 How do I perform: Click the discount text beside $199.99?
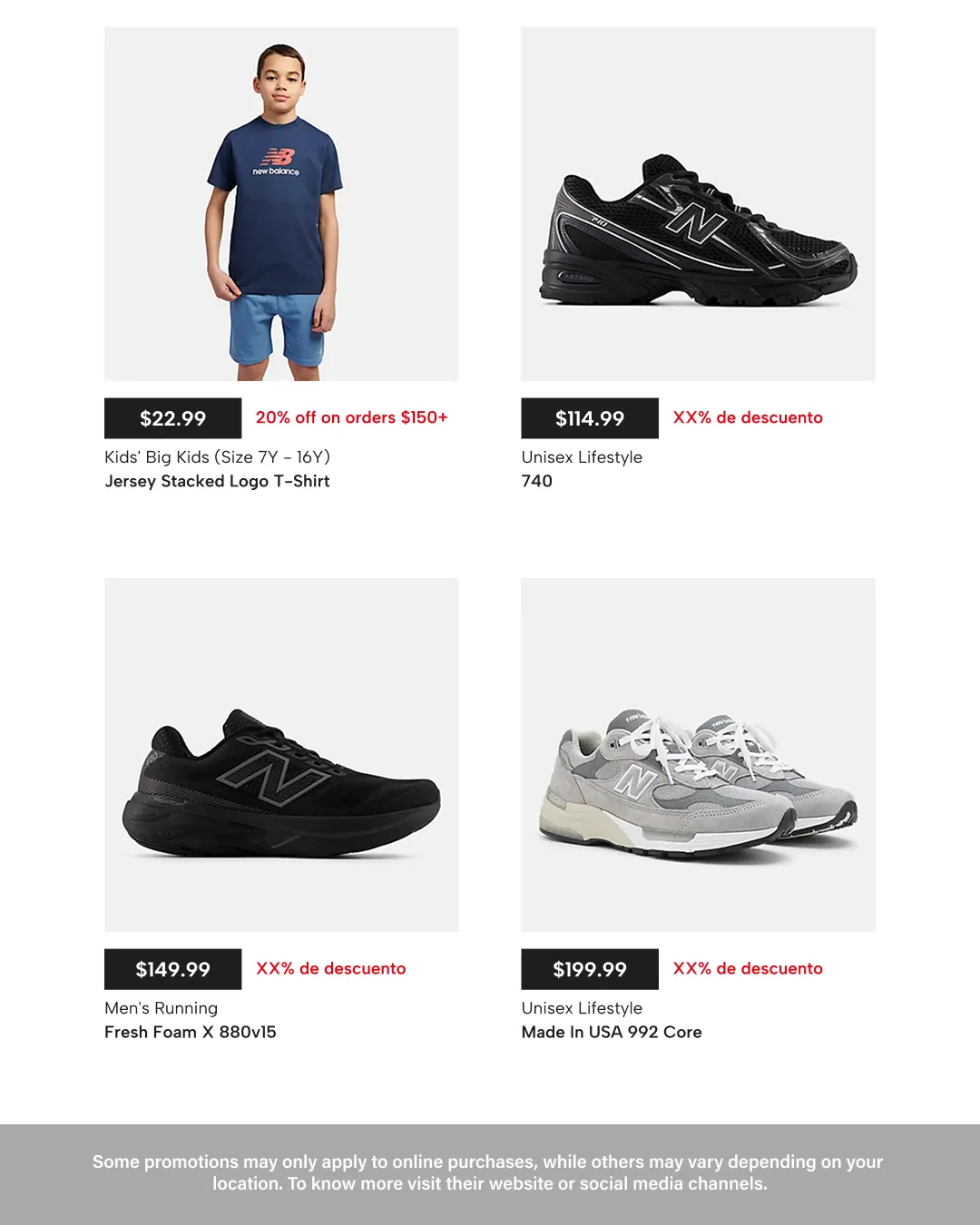tap(748, 968)
